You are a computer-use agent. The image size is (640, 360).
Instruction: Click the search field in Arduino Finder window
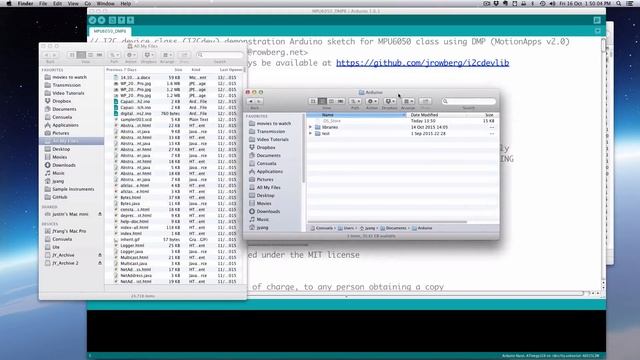469,101
